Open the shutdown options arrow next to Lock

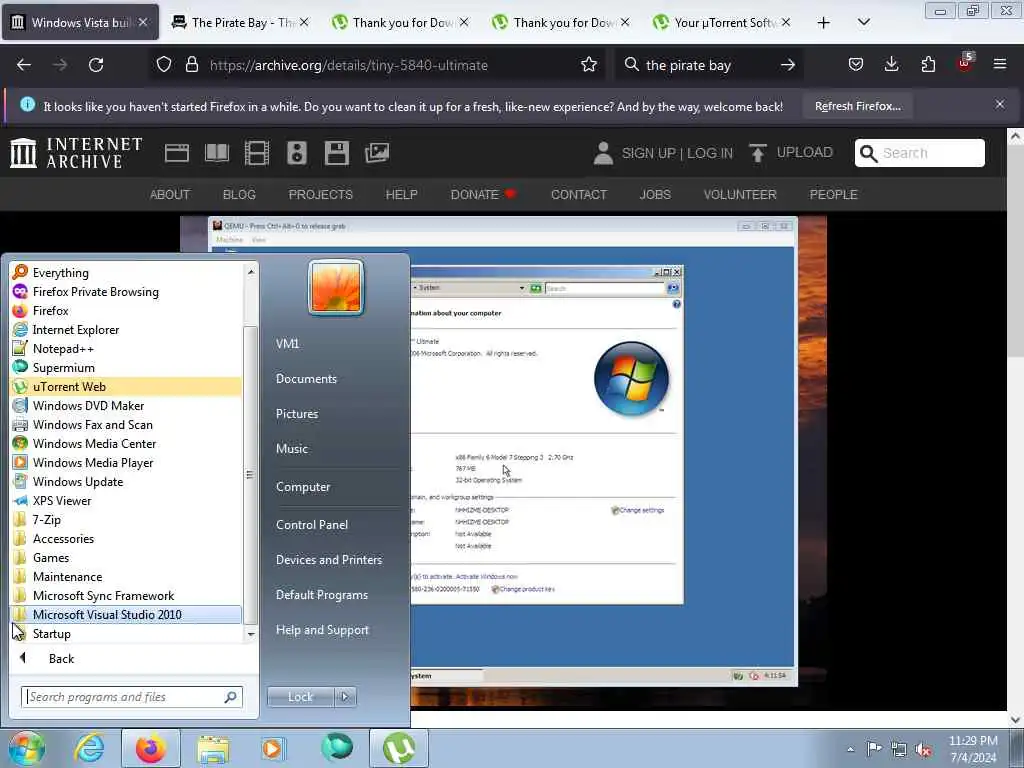pyautogui.click(x=345, y=697)
